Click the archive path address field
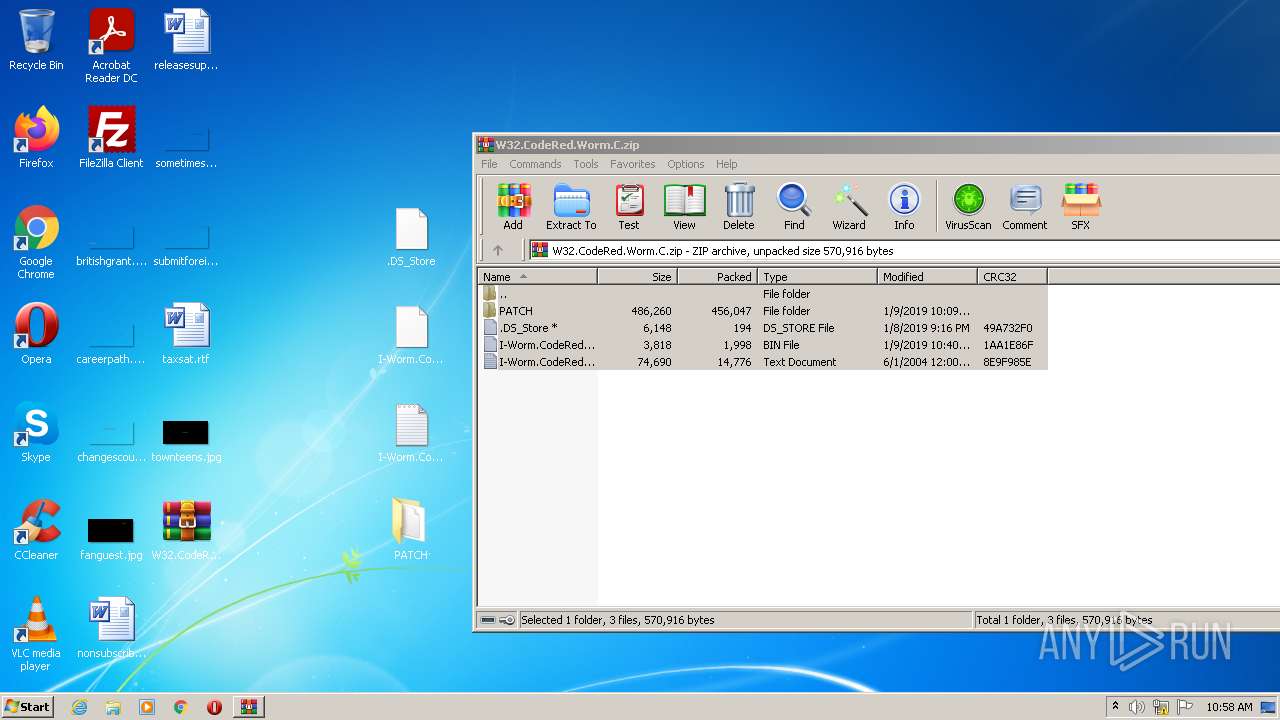Screen dimensions: 1280x720 coord(905,251)
